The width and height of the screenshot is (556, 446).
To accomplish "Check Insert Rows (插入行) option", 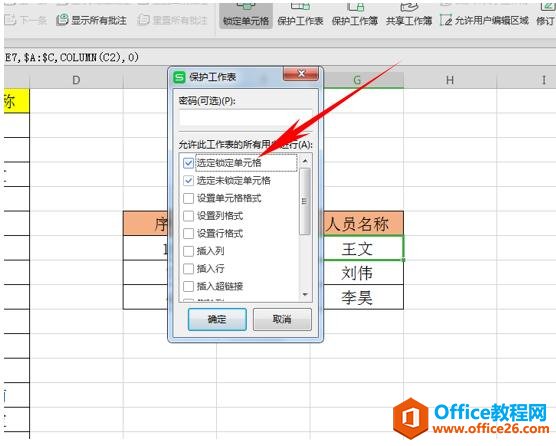I will 188,269.
